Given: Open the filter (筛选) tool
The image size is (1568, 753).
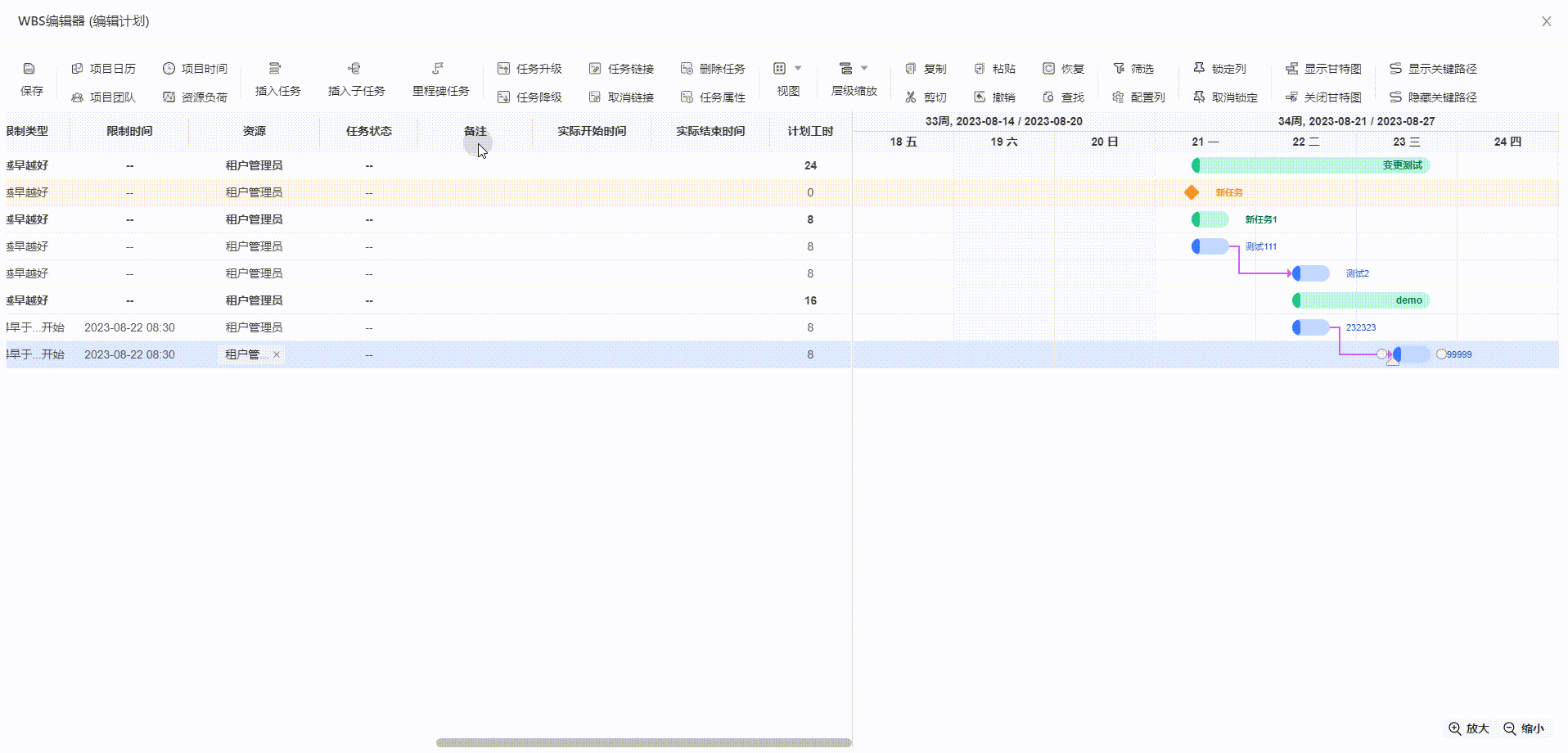Looking at the screenshot, I should pos(1133,69).
